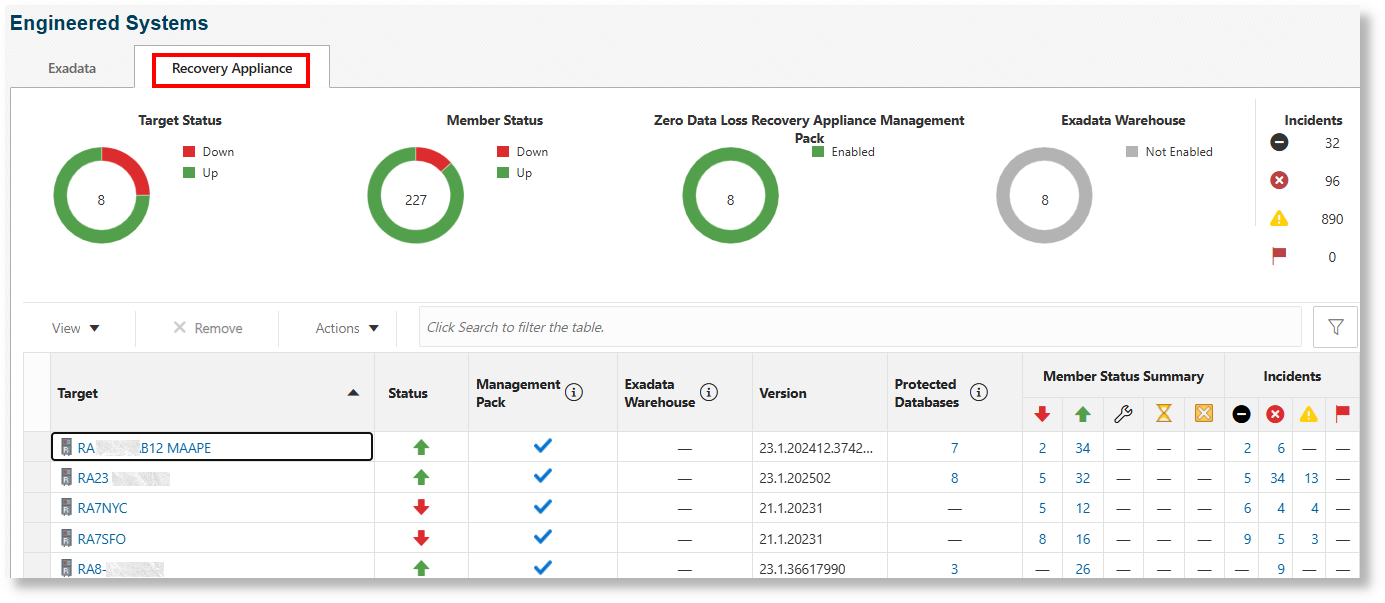Click the Target Status donut chart

[x=101, y=195]
